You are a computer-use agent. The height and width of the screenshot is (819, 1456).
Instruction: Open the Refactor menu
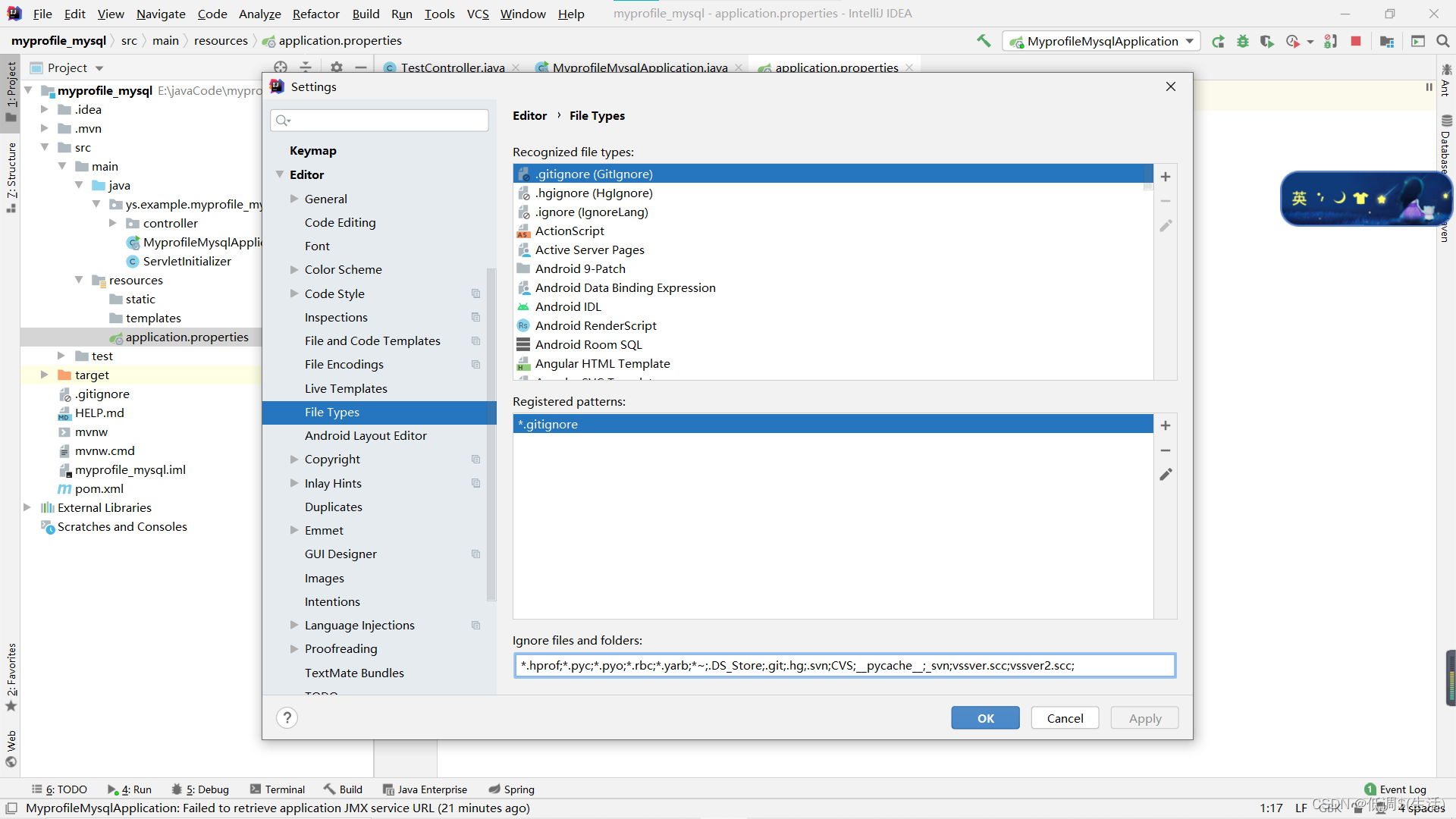coord(315,14)
